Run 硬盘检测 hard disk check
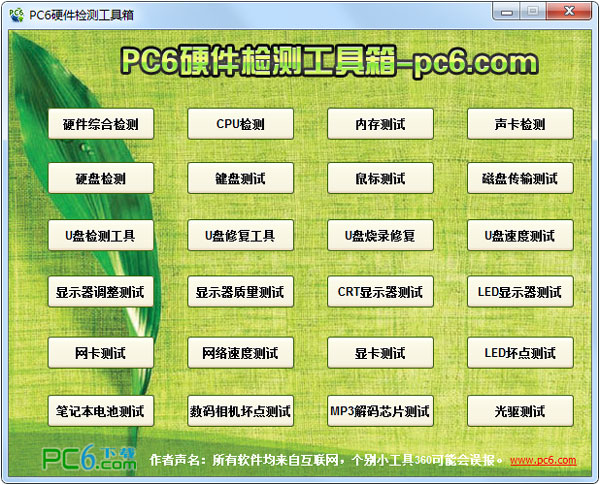Screen dimensions: 600x485 [101, 178]
